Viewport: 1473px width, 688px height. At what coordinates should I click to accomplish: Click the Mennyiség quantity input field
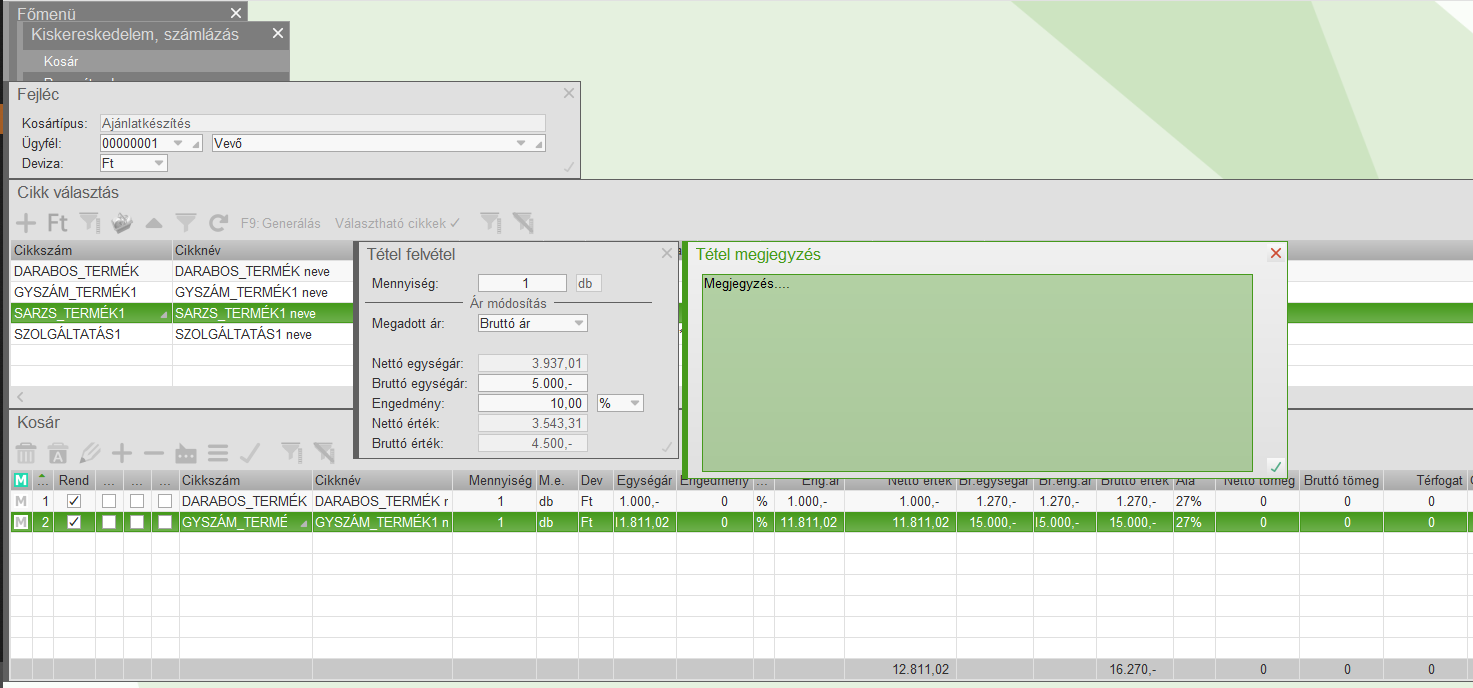[522, 283]
